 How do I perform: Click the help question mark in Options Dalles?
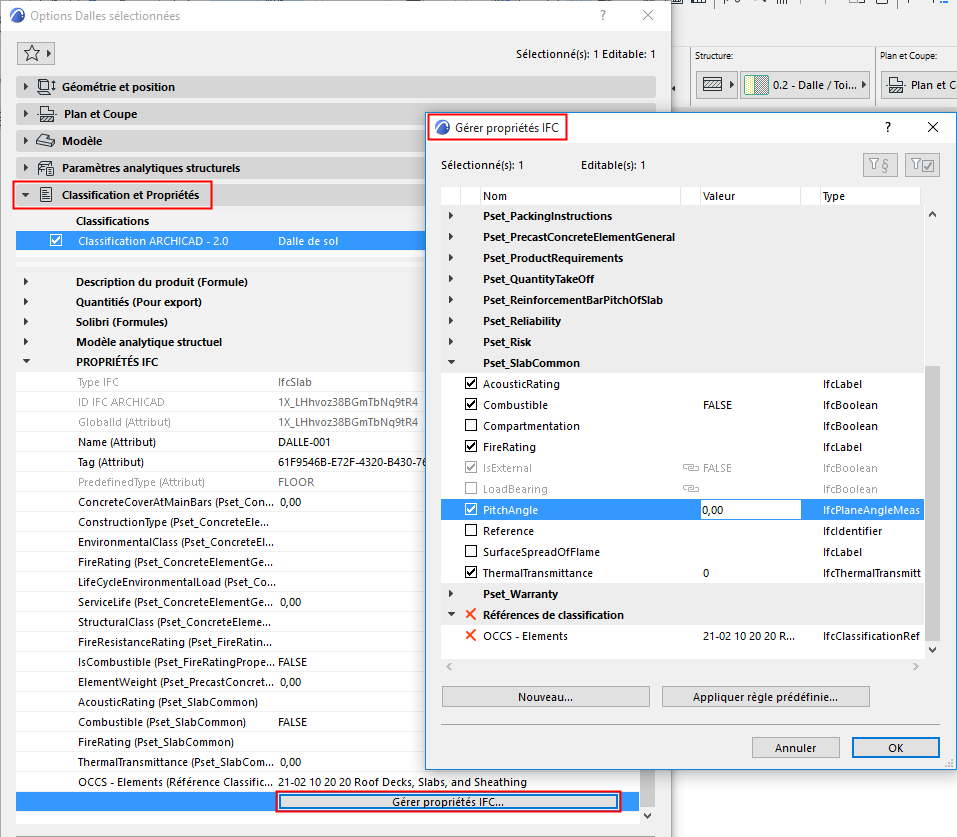click(603, 15)
